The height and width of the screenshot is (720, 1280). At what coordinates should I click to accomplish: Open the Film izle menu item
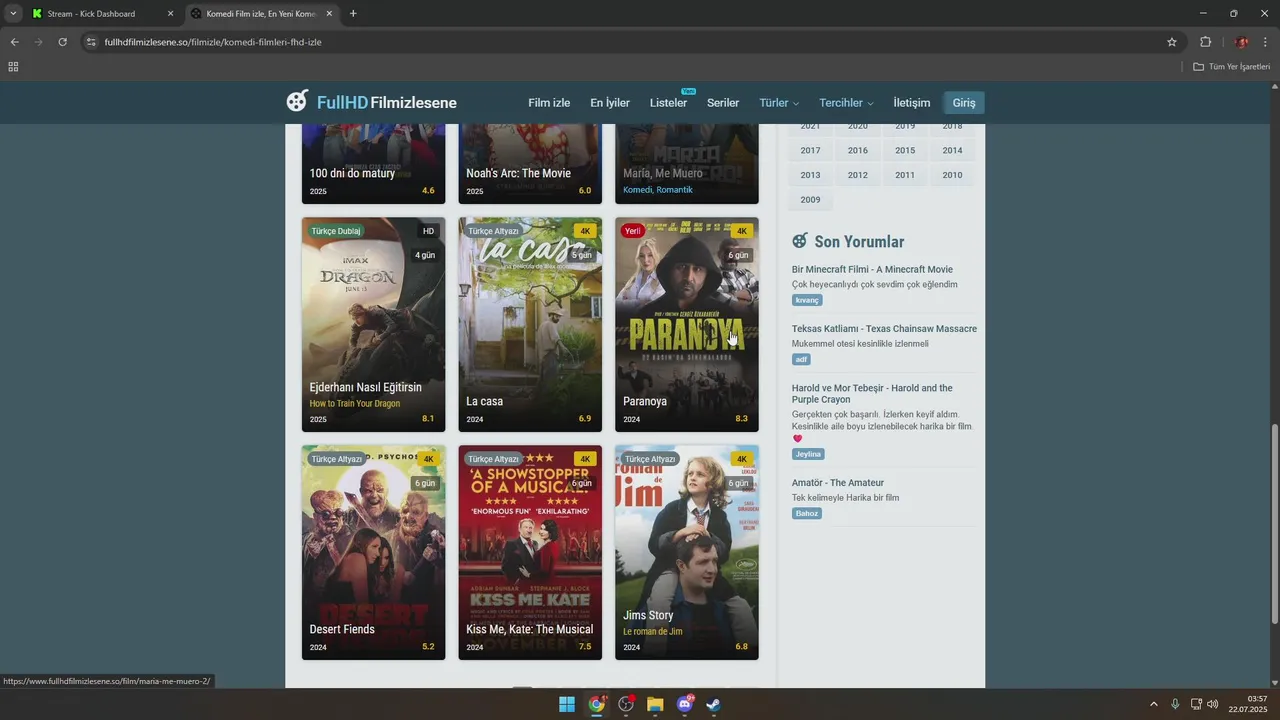tap(549, 103)
